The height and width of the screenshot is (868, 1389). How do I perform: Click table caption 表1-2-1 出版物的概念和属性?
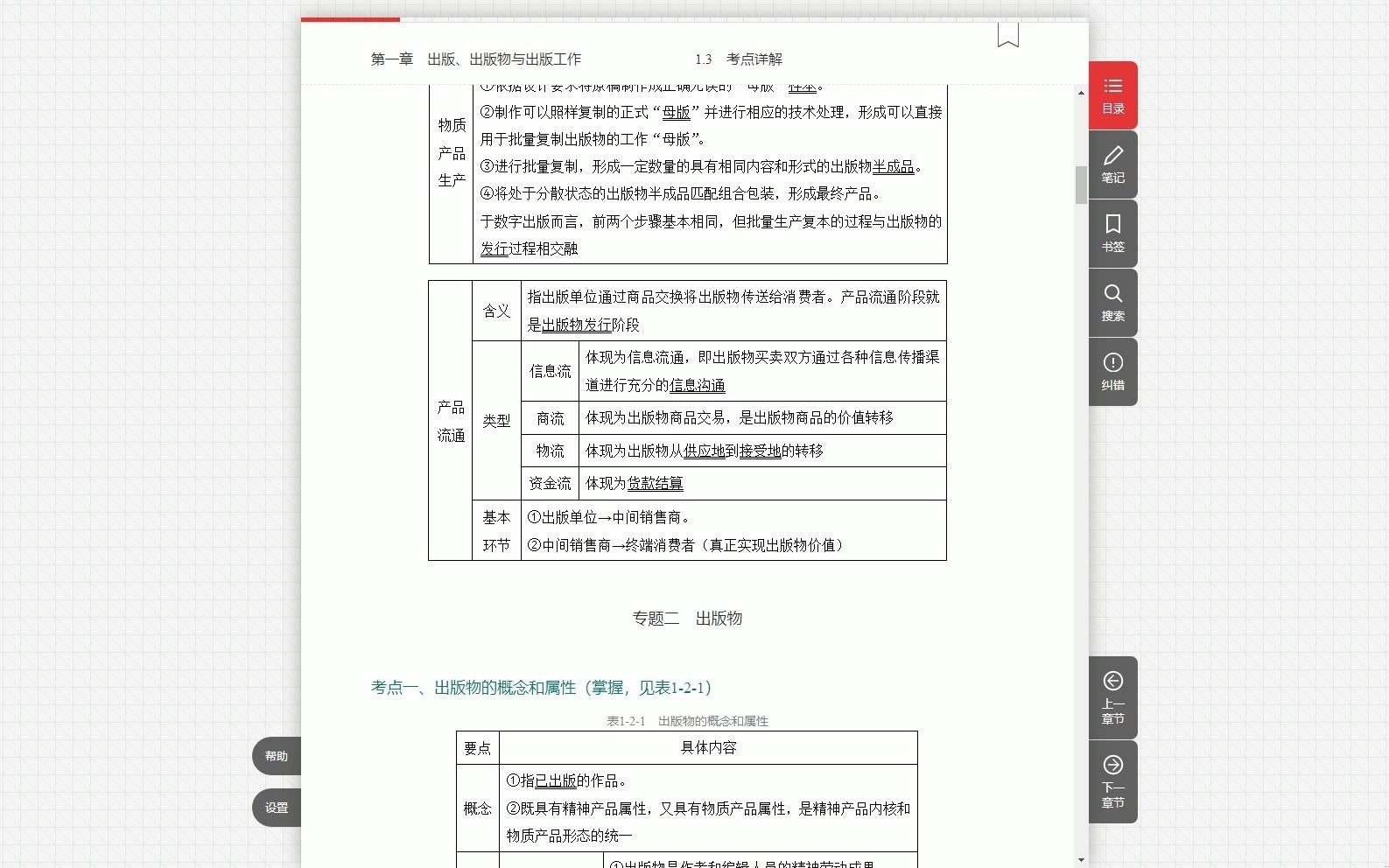[x=687, y=721]
